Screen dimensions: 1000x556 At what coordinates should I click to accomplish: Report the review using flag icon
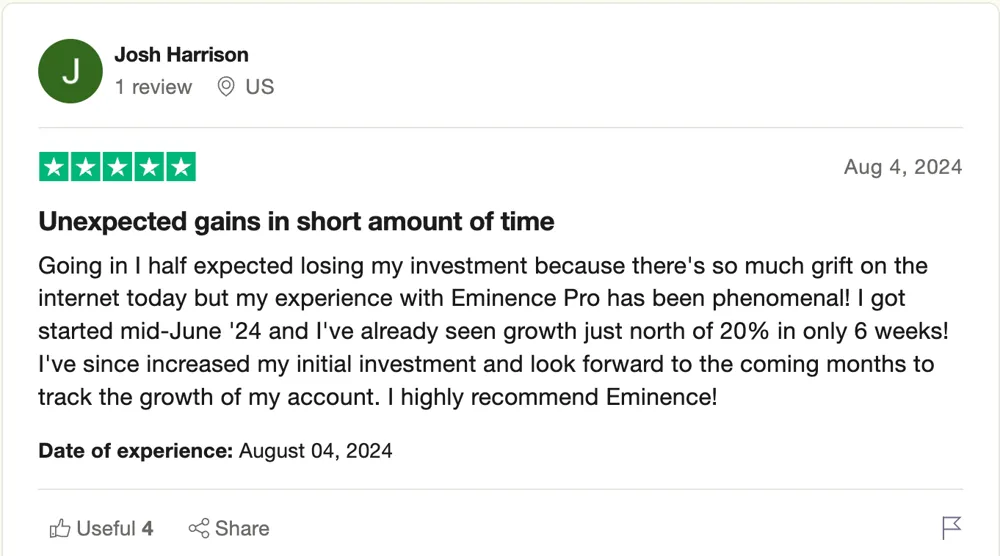click(951, 528)
